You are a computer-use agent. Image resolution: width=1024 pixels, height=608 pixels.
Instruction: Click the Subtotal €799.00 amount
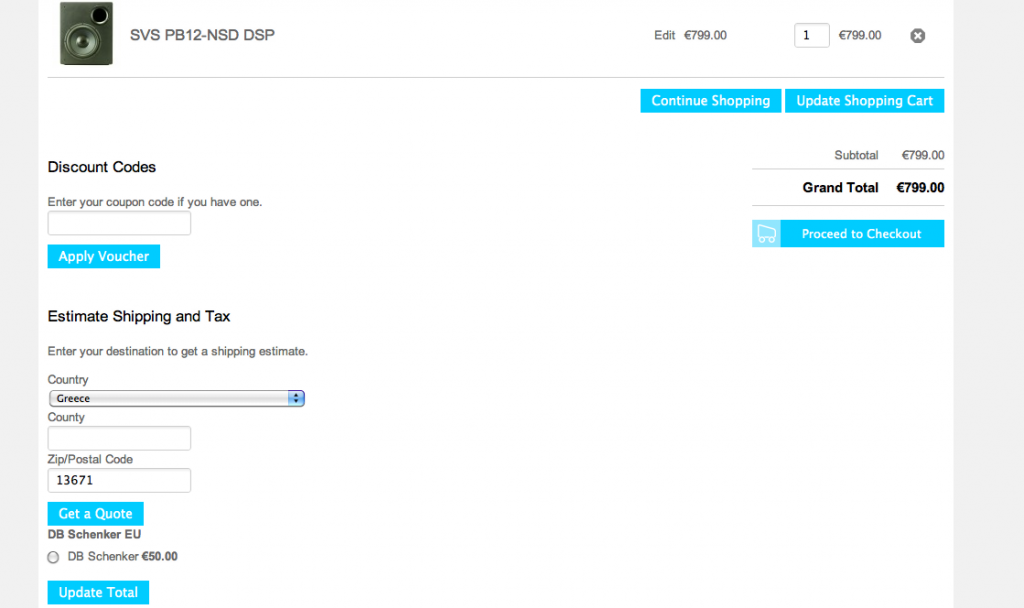pos(923,155)
